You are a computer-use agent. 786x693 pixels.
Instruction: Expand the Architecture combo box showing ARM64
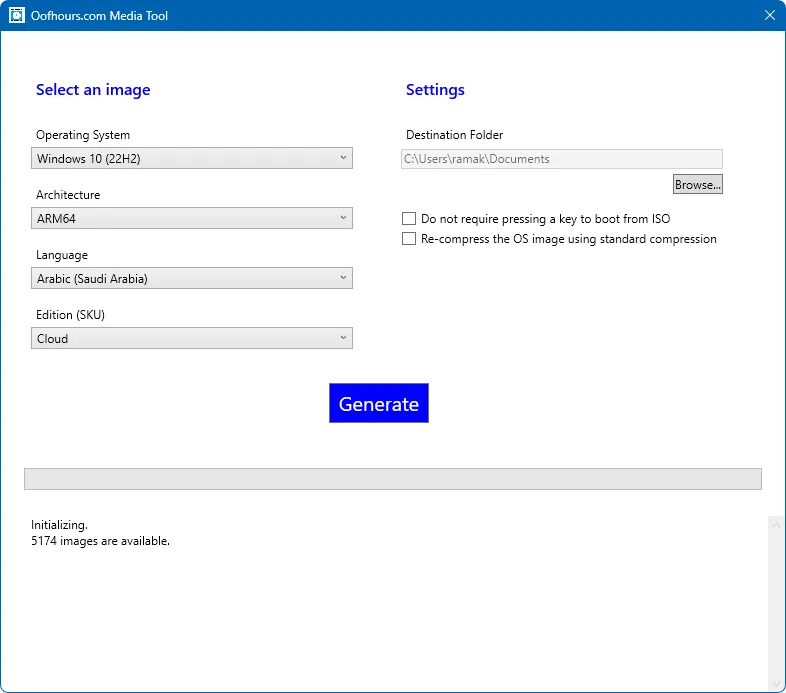[x=192, y=218]
